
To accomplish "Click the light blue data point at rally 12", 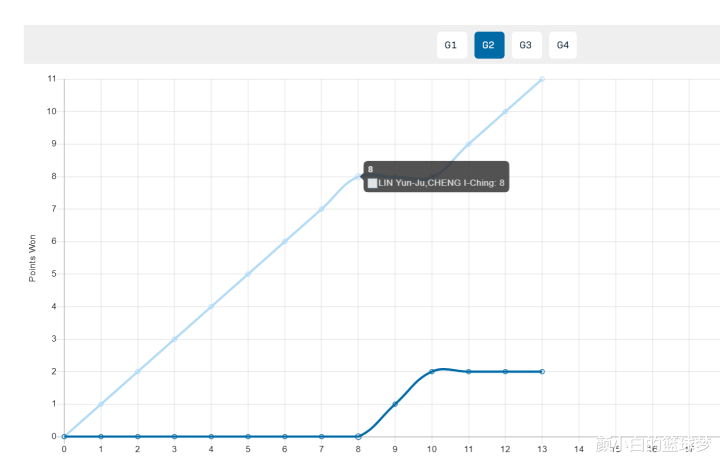I will click(505, 112).
